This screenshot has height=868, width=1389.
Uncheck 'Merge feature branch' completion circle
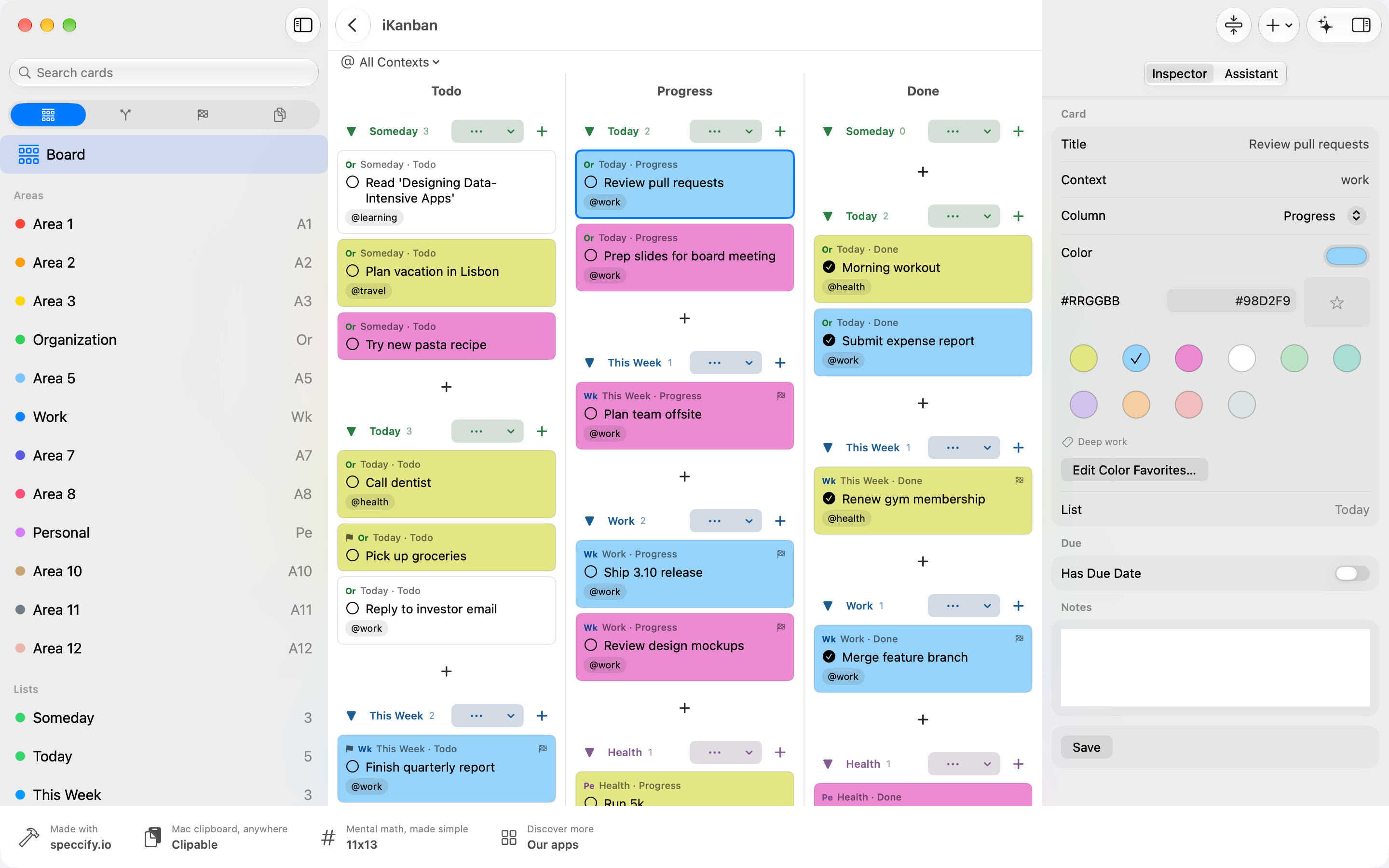829,657
